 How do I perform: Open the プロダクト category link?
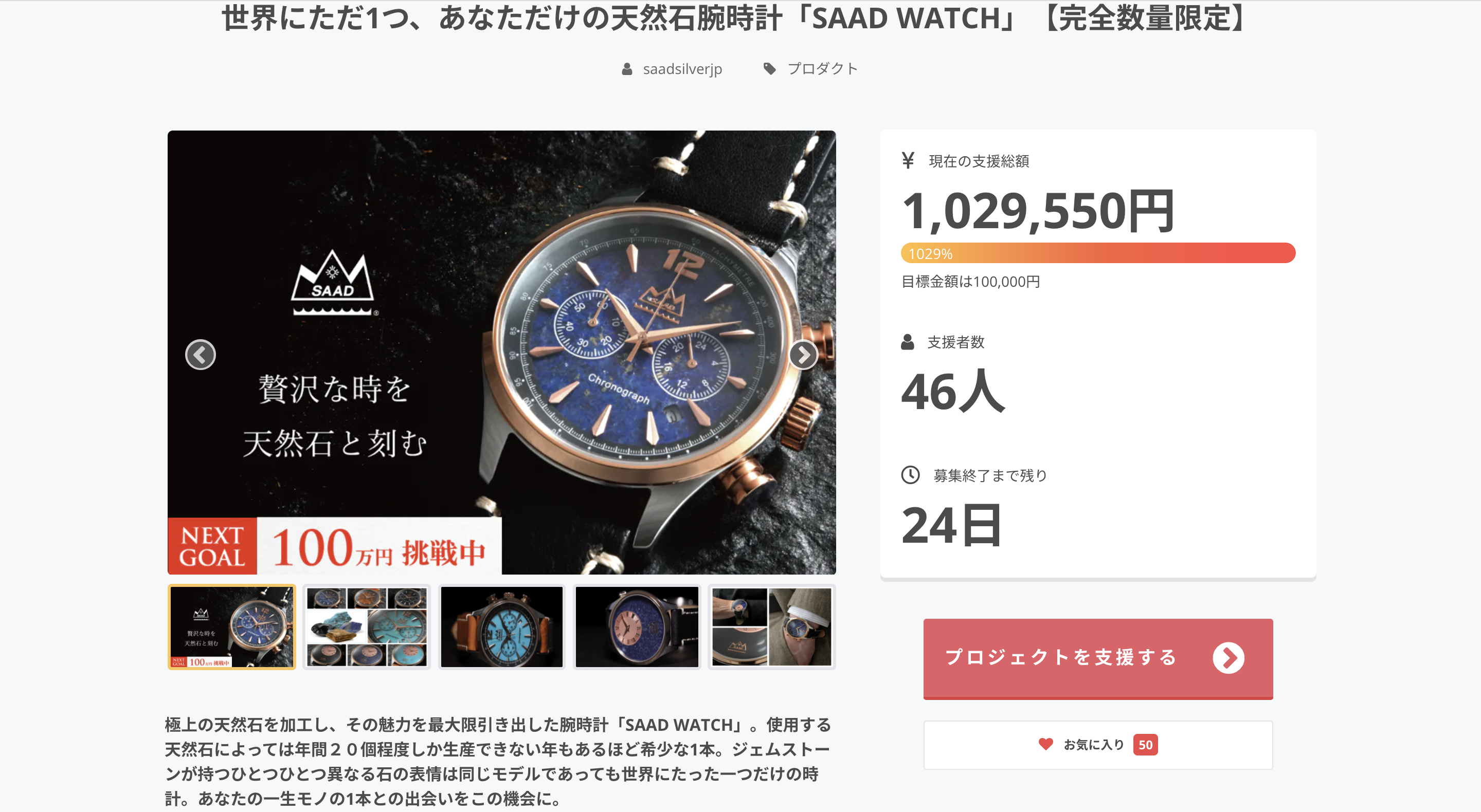822,69
